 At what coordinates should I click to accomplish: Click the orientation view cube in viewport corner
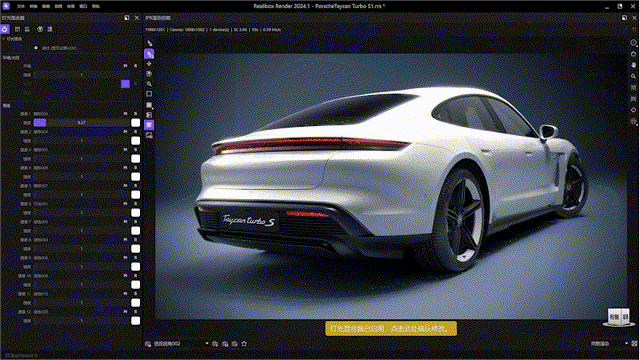pos(619,317)
